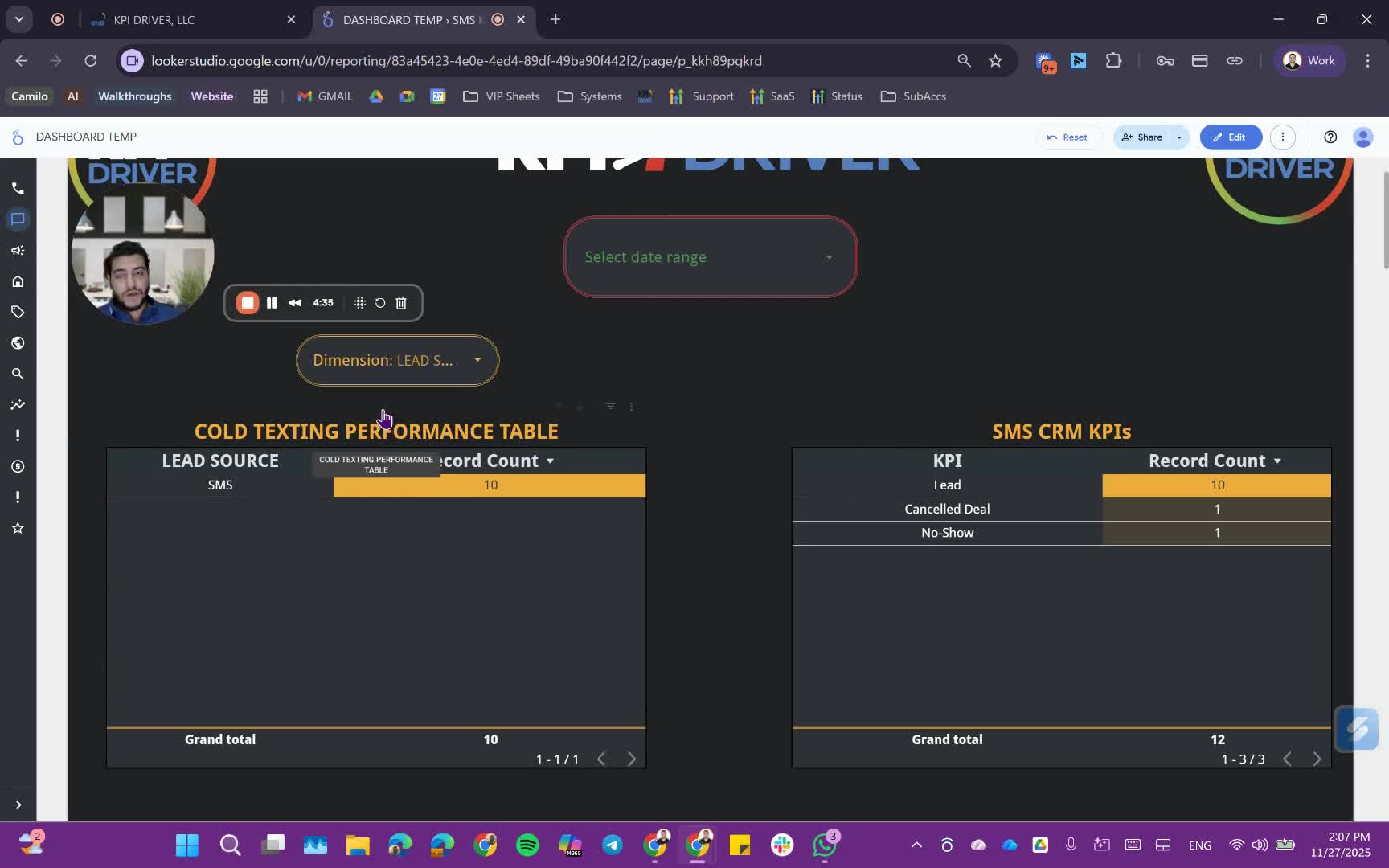Open the browser zoom indicator
The image size is (1389, 868).
964,61
